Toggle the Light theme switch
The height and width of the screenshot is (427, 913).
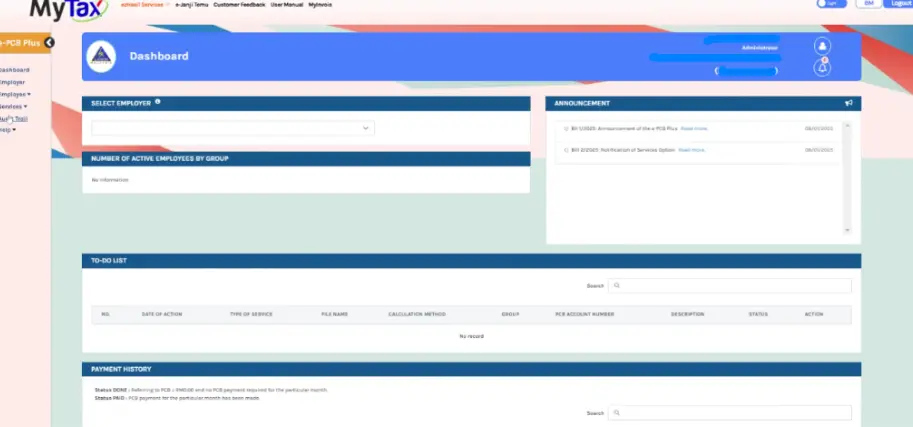click(x=831, y=3)
